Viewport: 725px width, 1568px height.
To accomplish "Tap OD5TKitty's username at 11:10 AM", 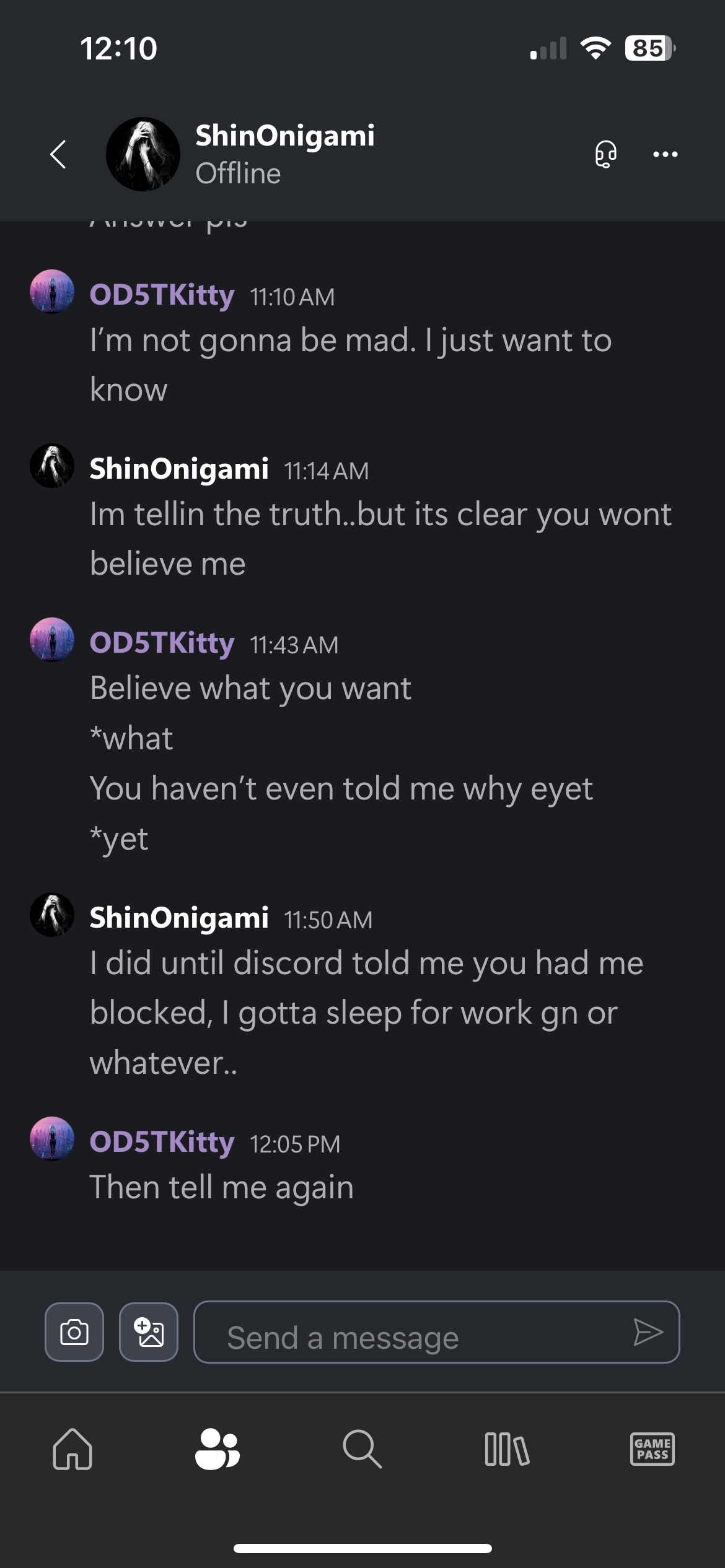I will pyautogui.click(x=162, y=295).
